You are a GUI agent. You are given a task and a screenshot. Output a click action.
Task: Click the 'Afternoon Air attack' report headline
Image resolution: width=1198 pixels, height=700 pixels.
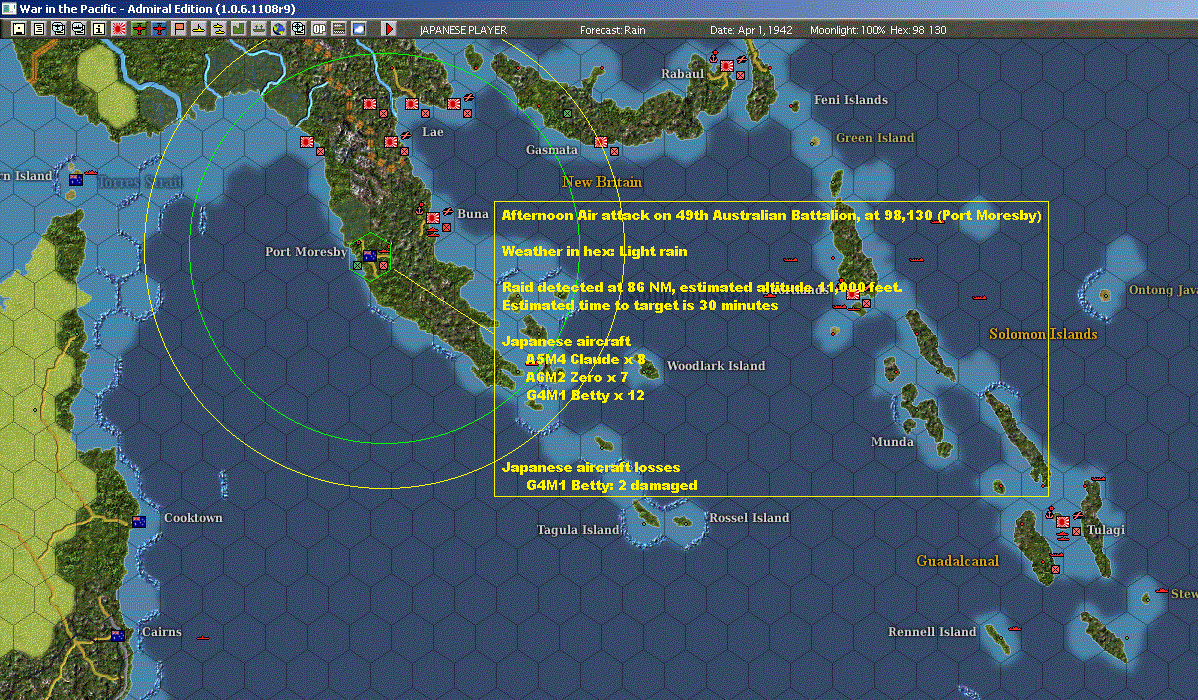[771, 216]
